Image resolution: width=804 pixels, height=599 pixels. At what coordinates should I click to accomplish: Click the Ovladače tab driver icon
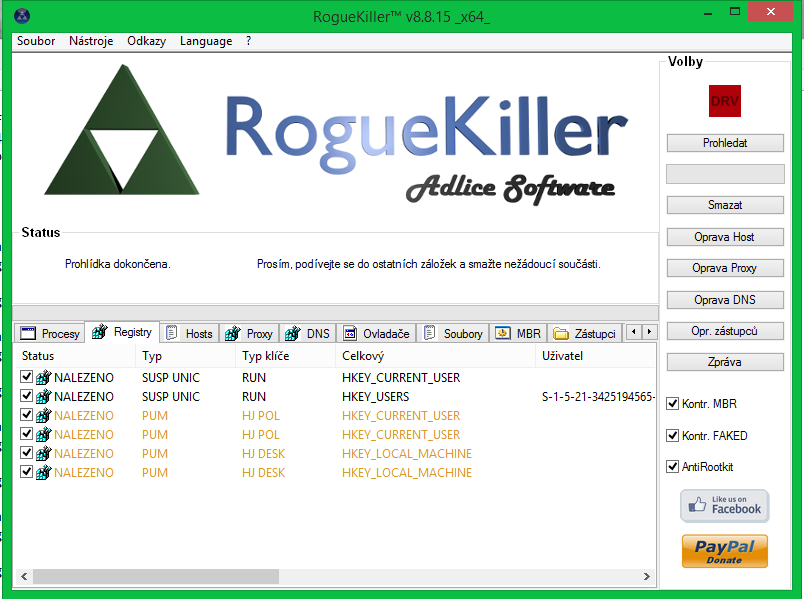pyautogui.click(x=350, y=333)
